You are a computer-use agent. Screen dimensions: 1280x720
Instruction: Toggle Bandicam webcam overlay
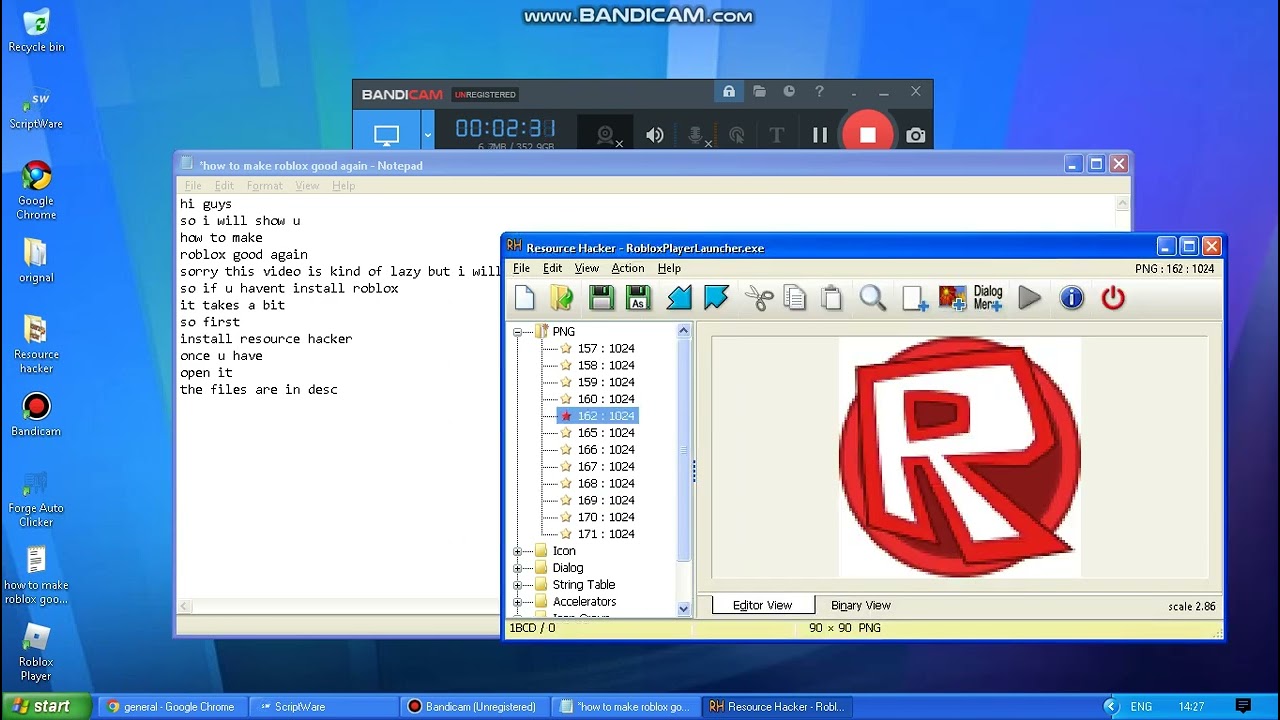606,135
